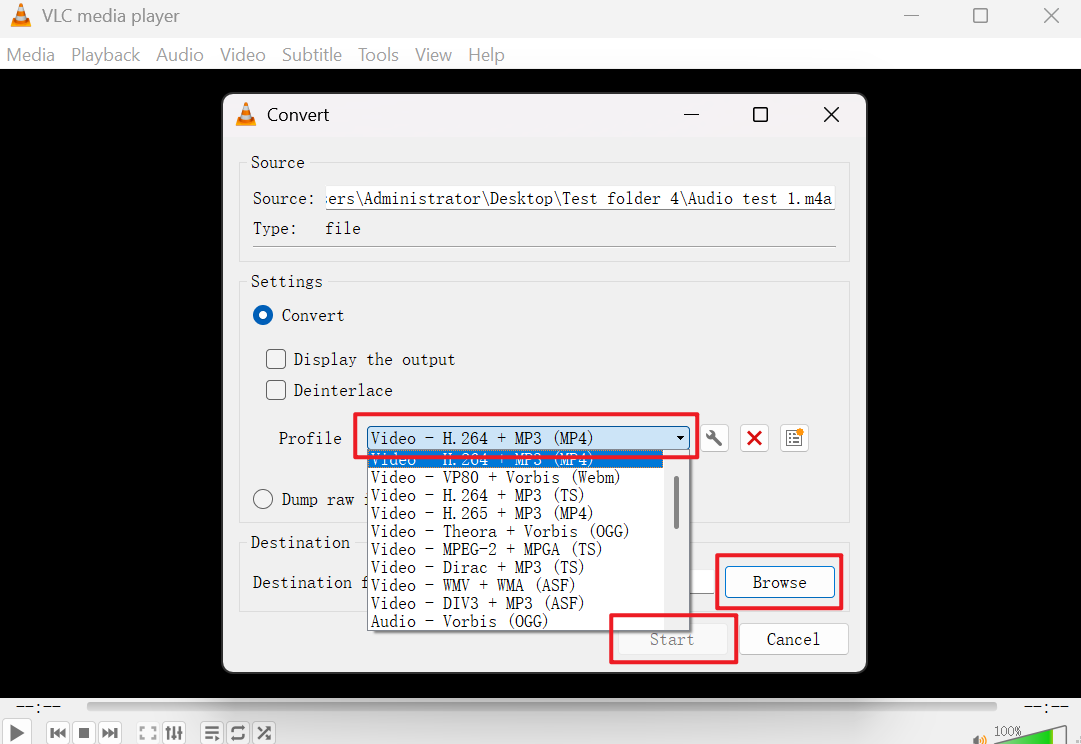Click elapsed time label left of the seek bar
Screen dimensions: 1081x744
[39, 706]
